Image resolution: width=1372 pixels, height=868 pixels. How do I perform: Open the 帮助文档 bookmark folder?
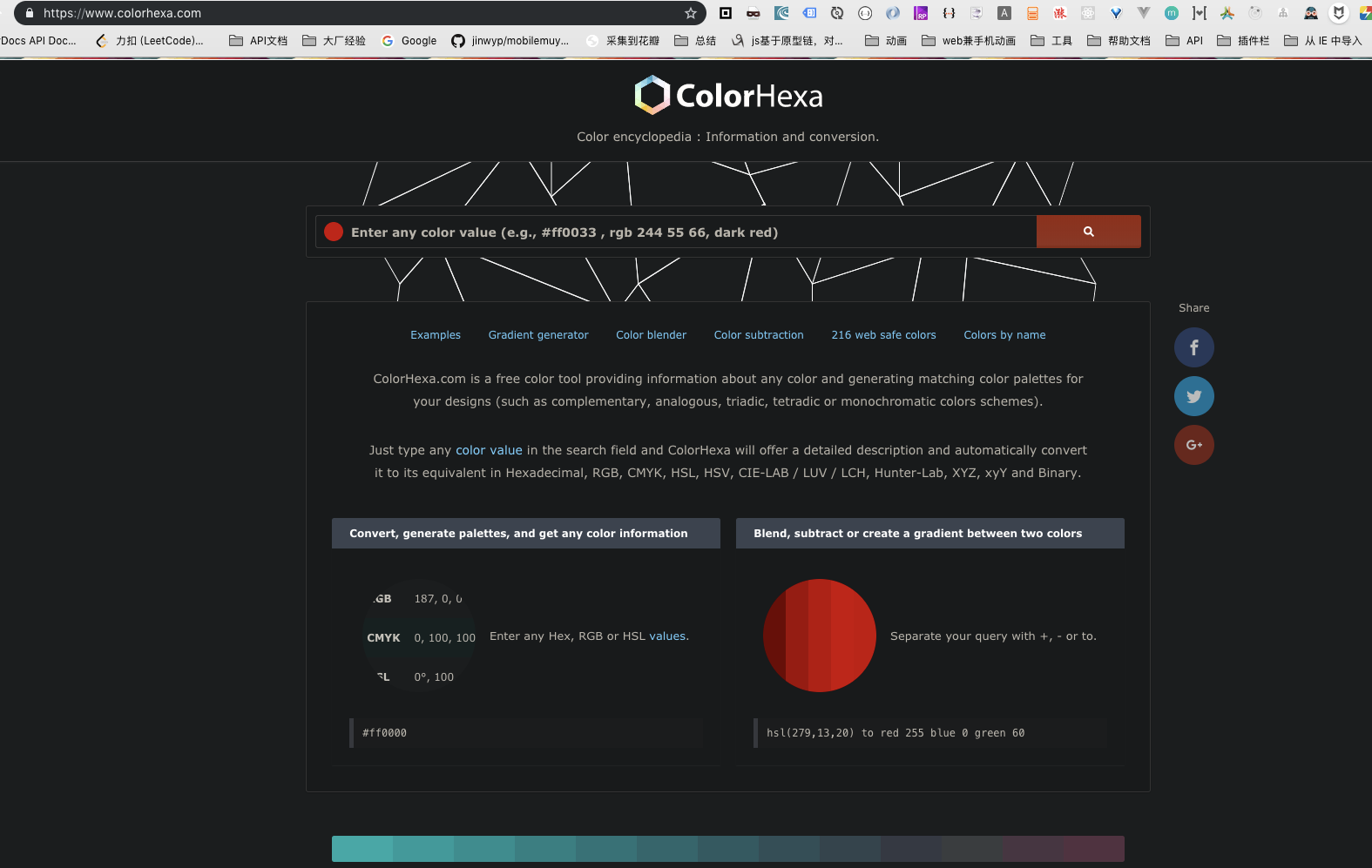point(1119,41)
